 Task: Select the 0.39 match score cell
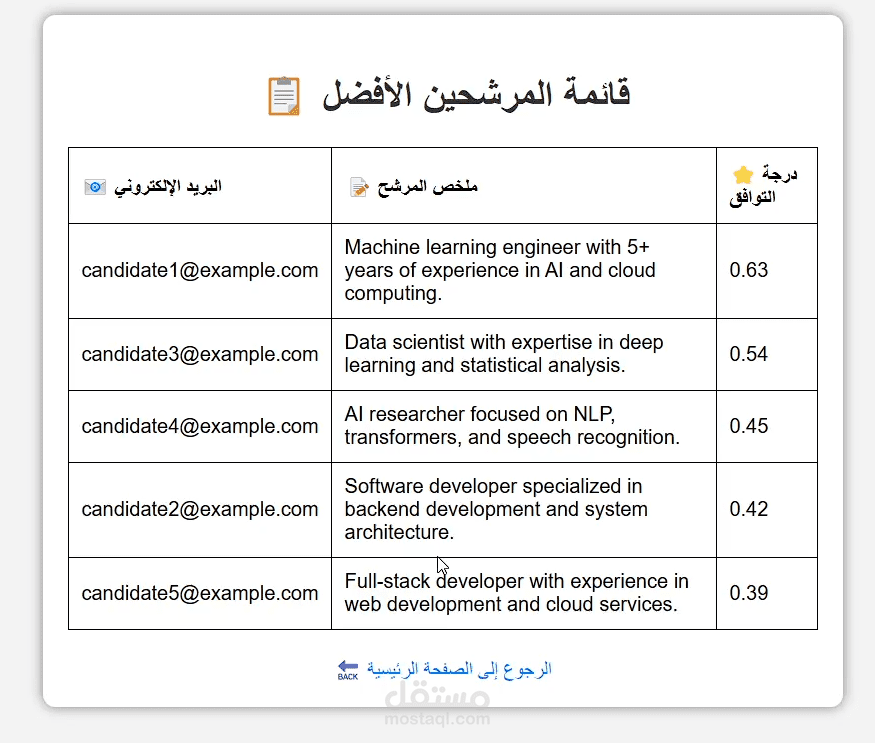click(x=749, y=593)
